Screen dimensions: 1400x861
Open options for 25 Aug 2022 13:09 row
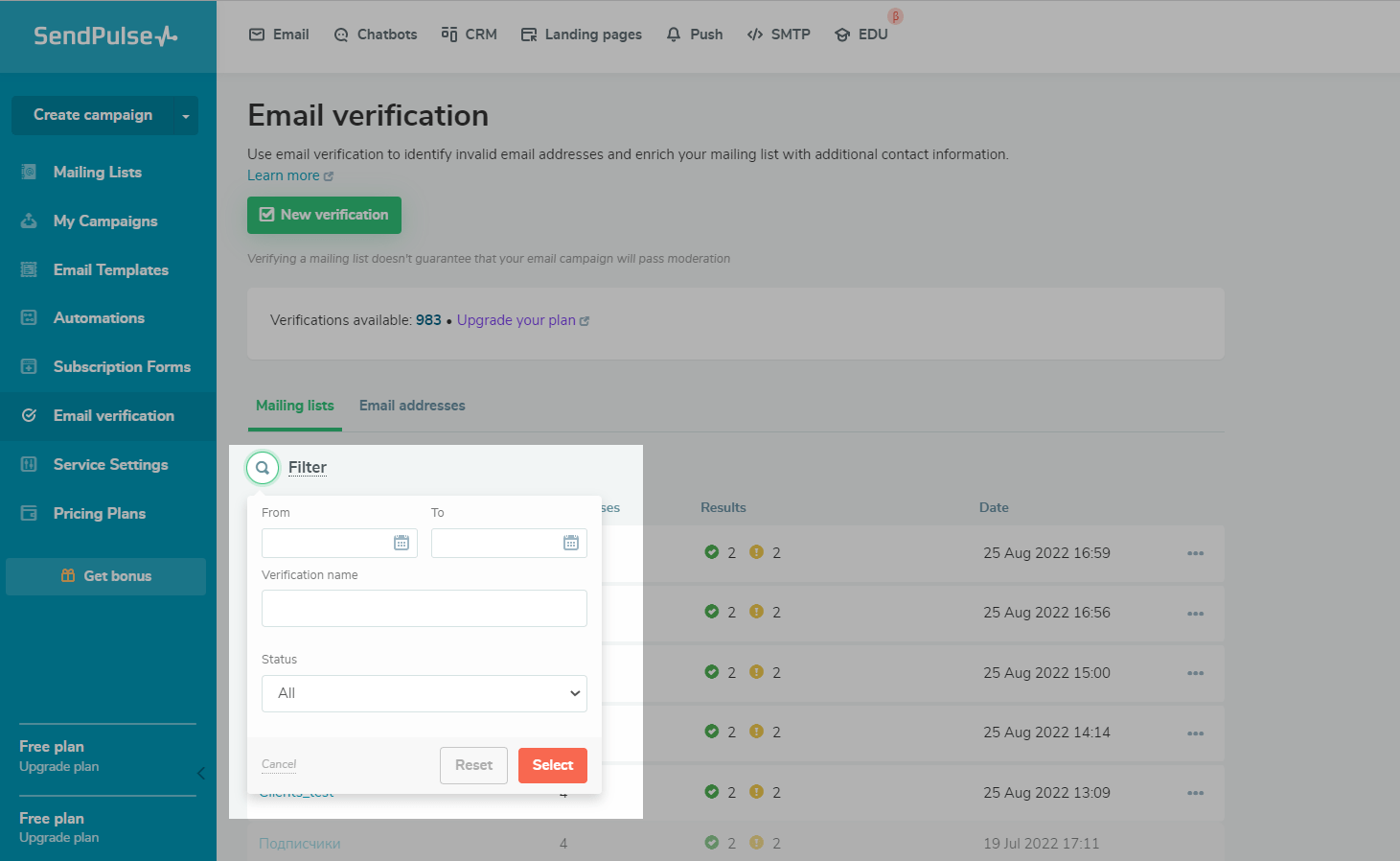tap(1195, 793)
